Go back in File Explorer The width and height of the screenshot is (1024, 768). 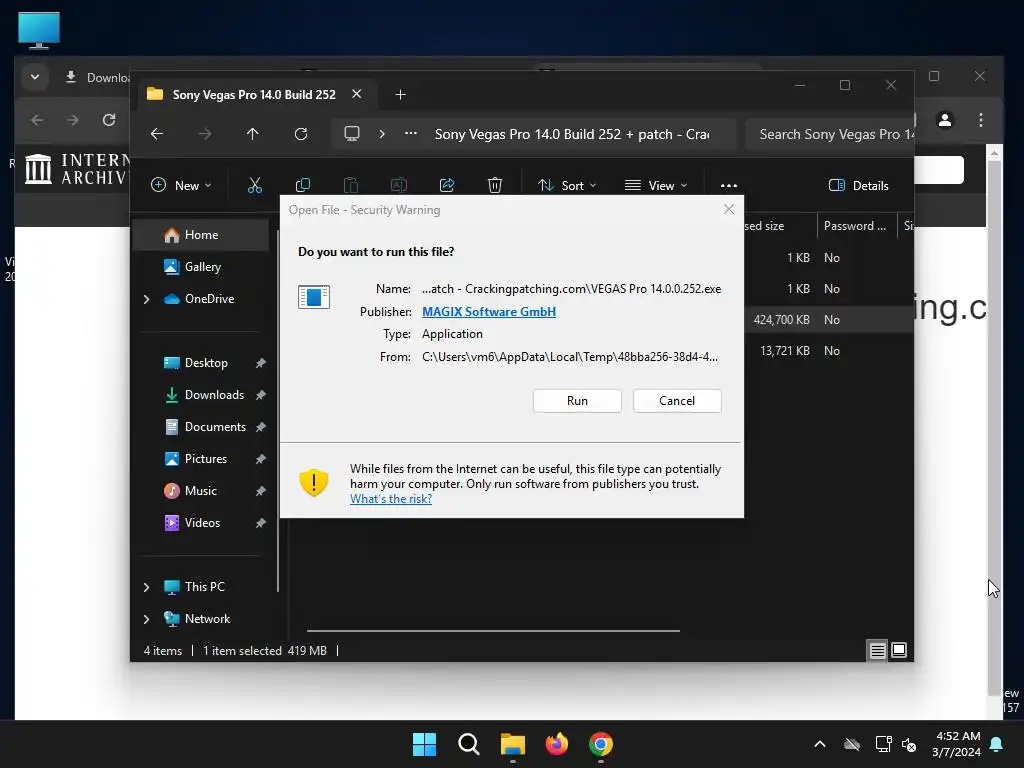(157, 134)
